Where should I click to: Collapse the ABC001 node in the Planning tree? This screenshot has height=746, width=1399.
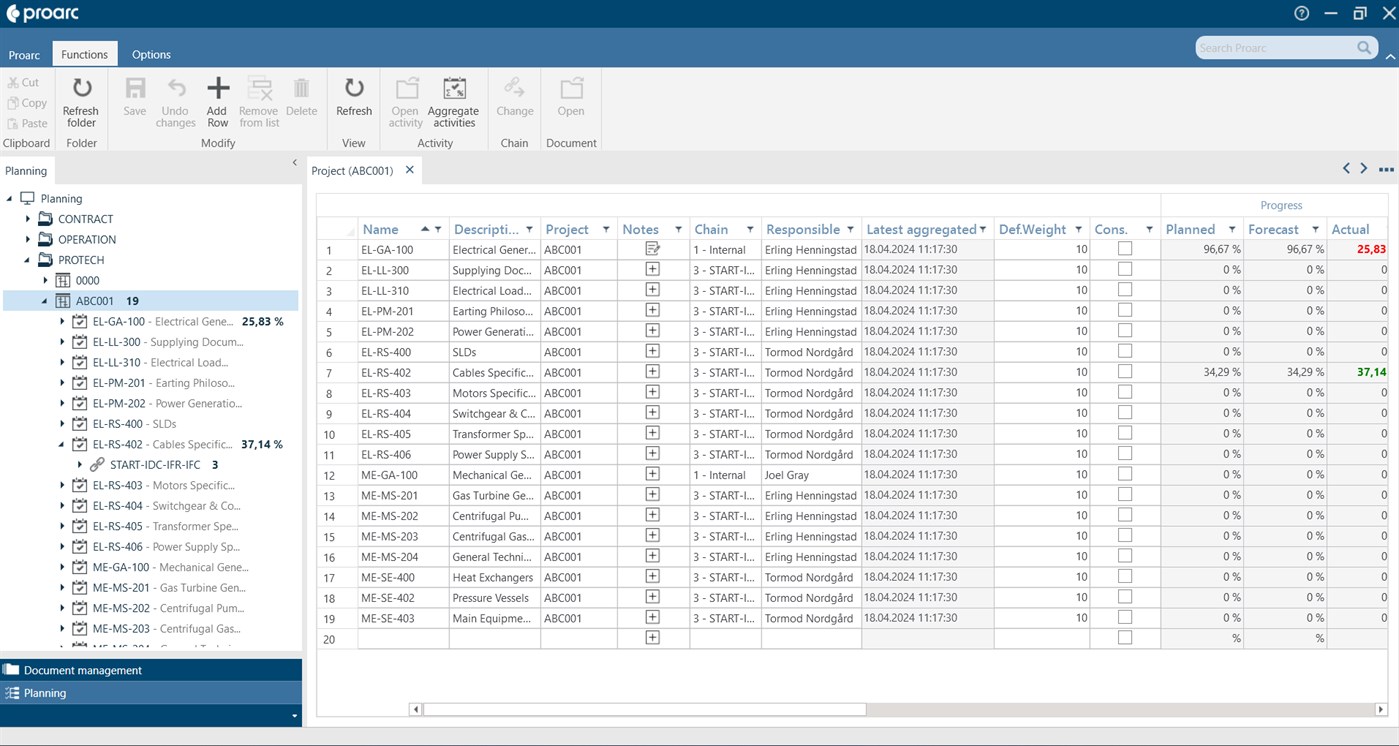coord(43,300)
